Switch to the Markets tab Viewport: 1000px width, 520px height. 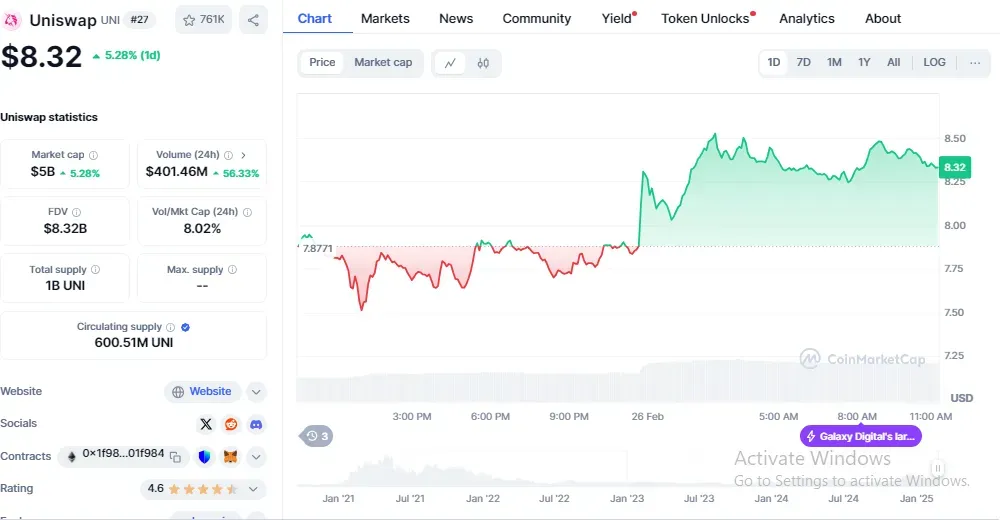pos(385,18)
